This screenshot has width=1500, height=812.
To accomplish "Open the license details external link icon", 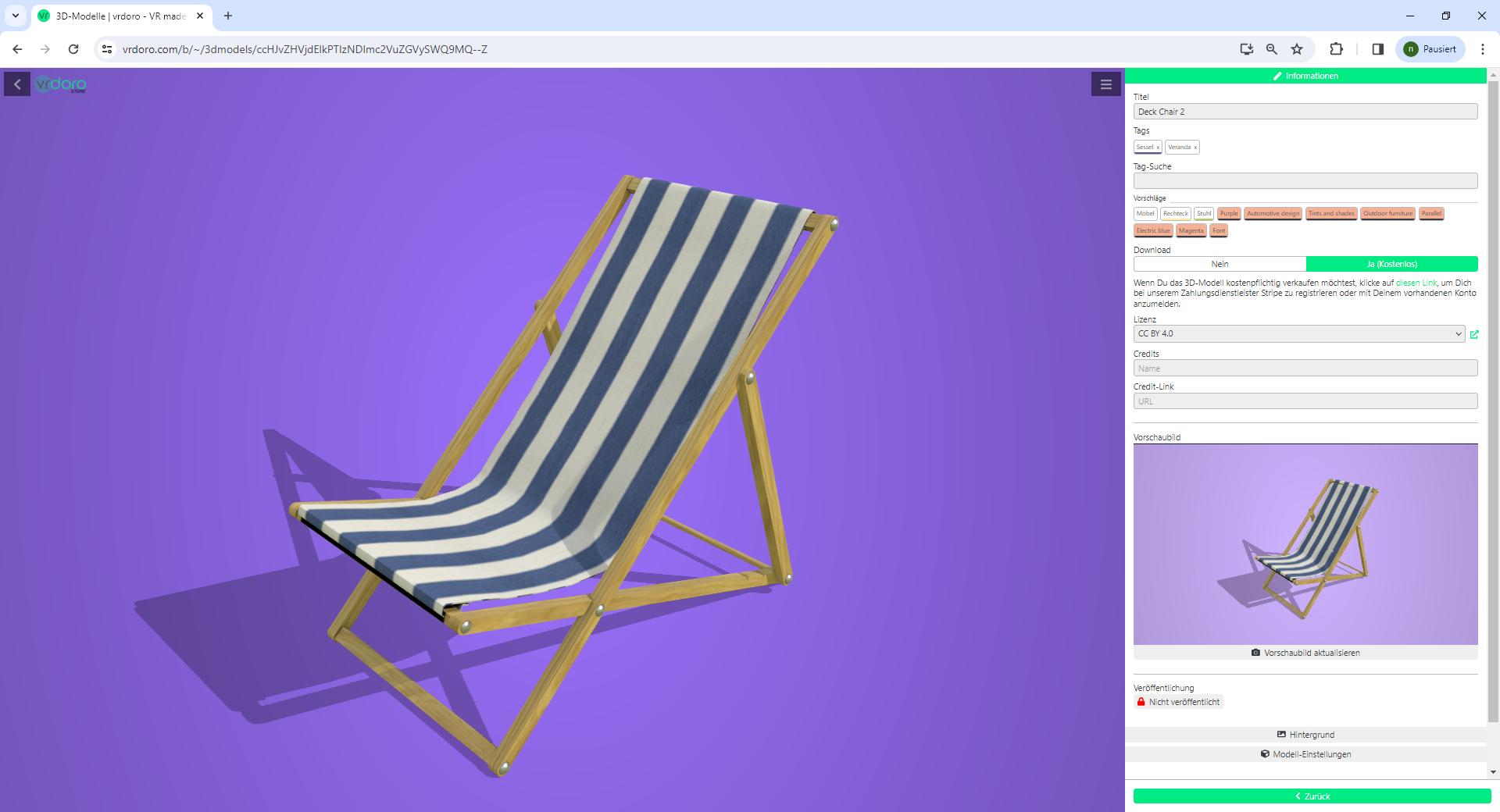I will (1474, 334).
